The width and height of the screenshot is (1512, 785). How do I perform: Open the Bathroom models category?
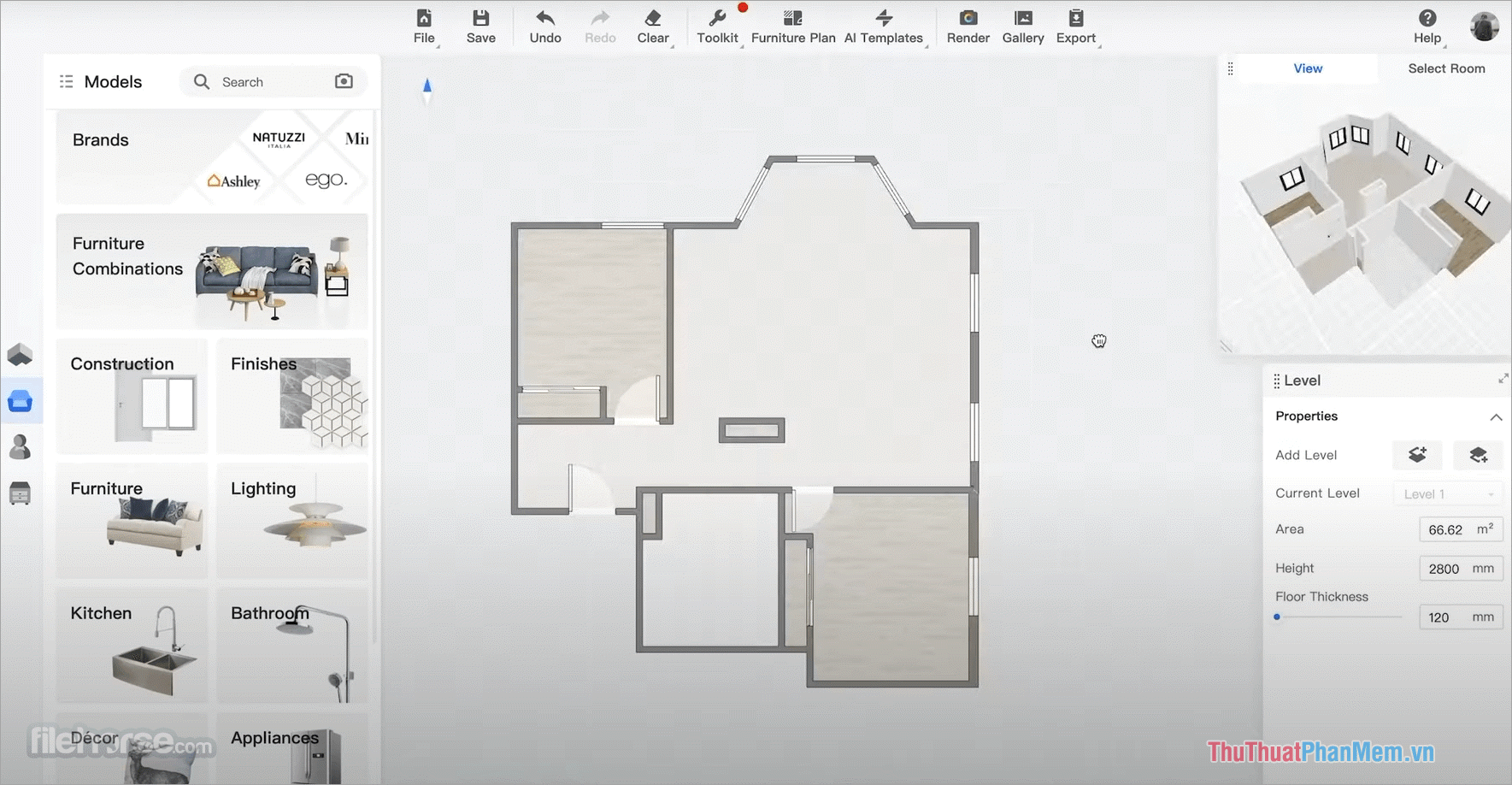(291, 646)
